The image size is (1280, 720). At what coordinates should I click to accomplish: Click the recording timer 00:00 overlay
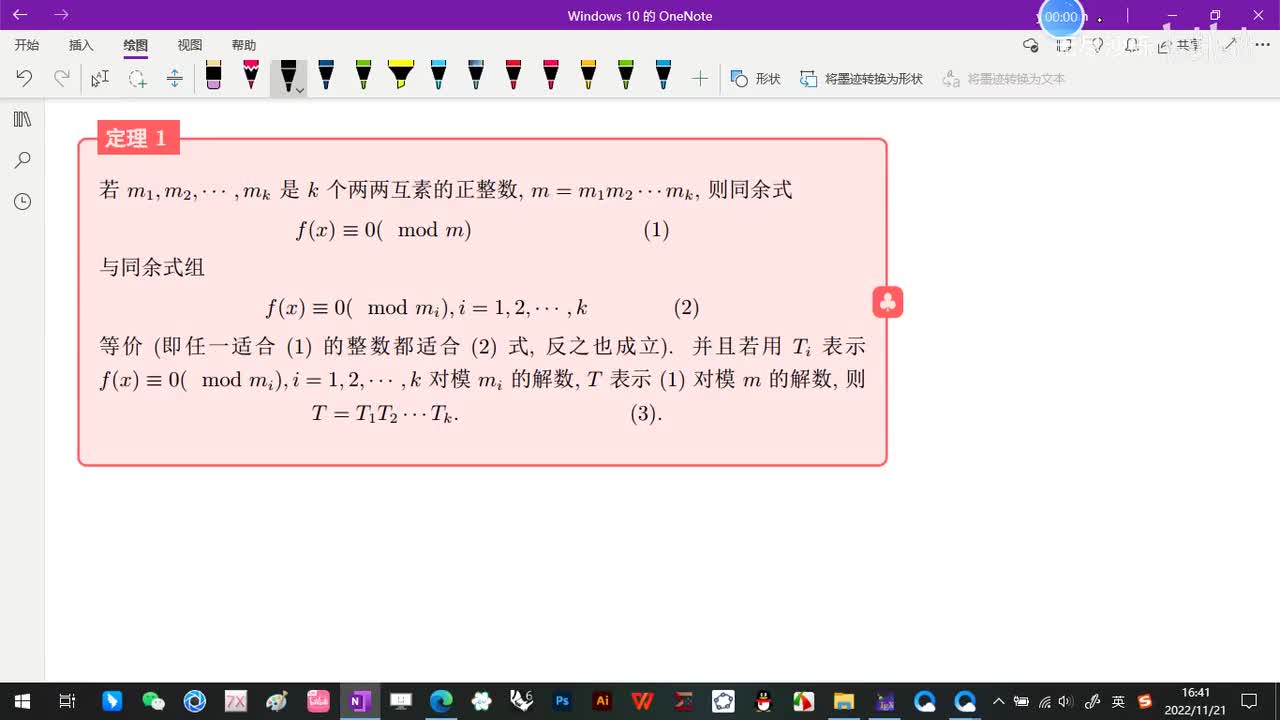(x=1061, y=17)
